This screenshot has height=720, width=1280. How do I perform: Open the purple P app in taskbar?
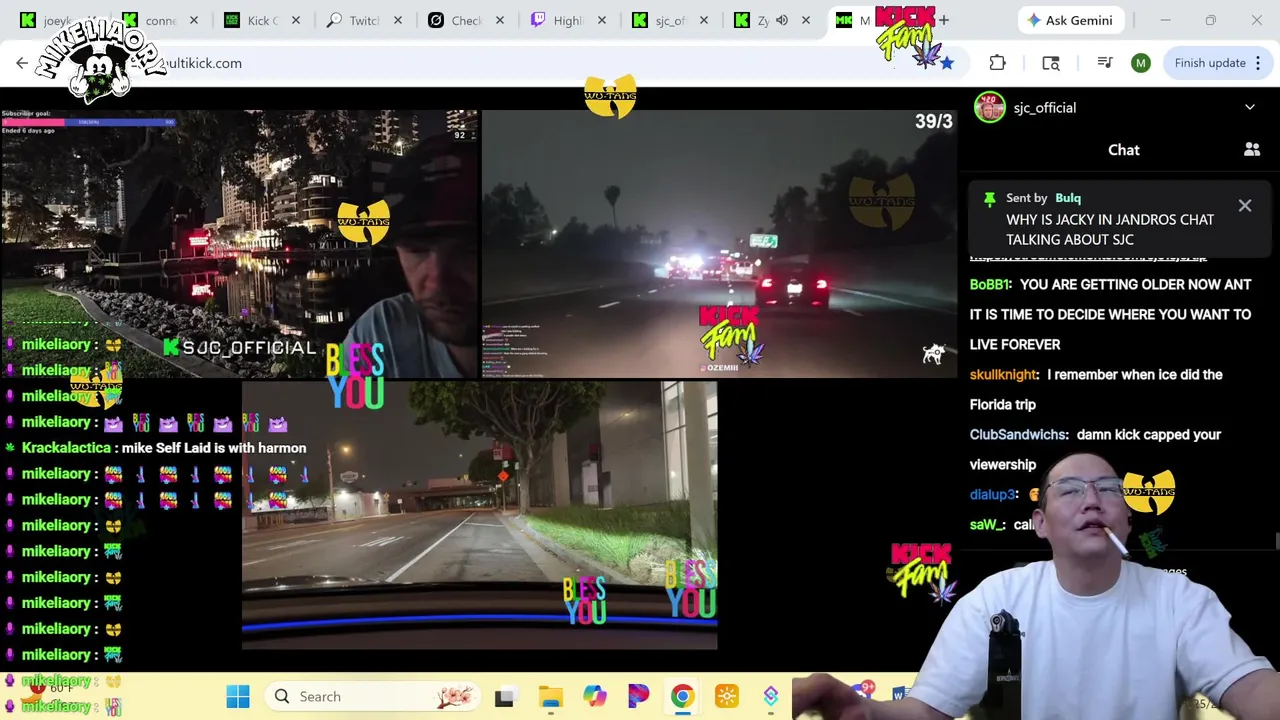(639, 697)
